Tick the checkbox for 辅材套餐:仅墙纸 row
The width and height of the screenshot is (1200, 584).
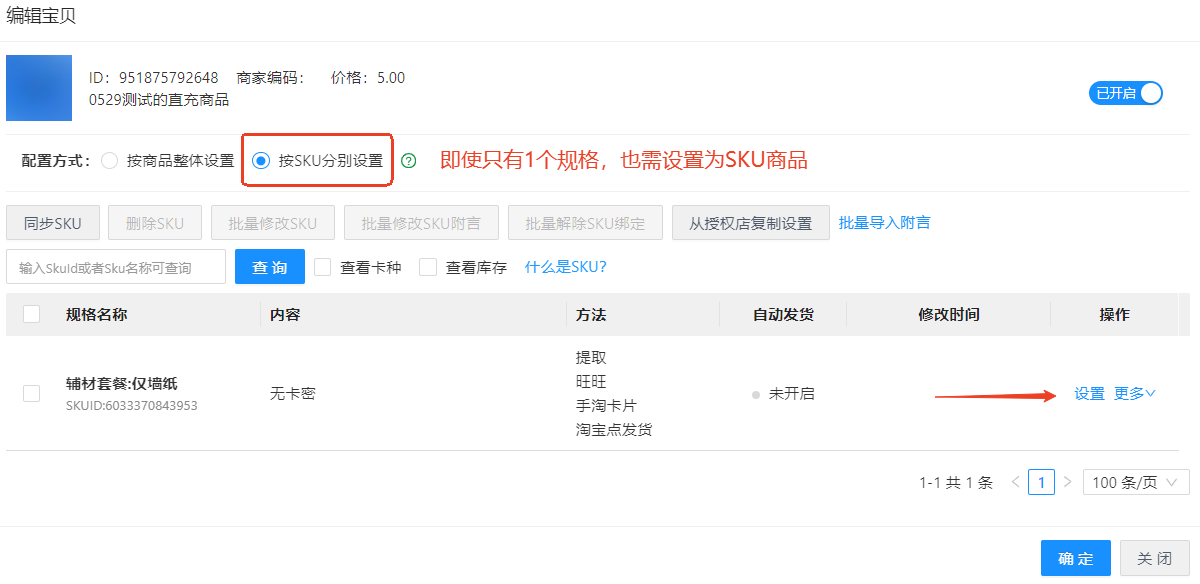tap(31, 394)
